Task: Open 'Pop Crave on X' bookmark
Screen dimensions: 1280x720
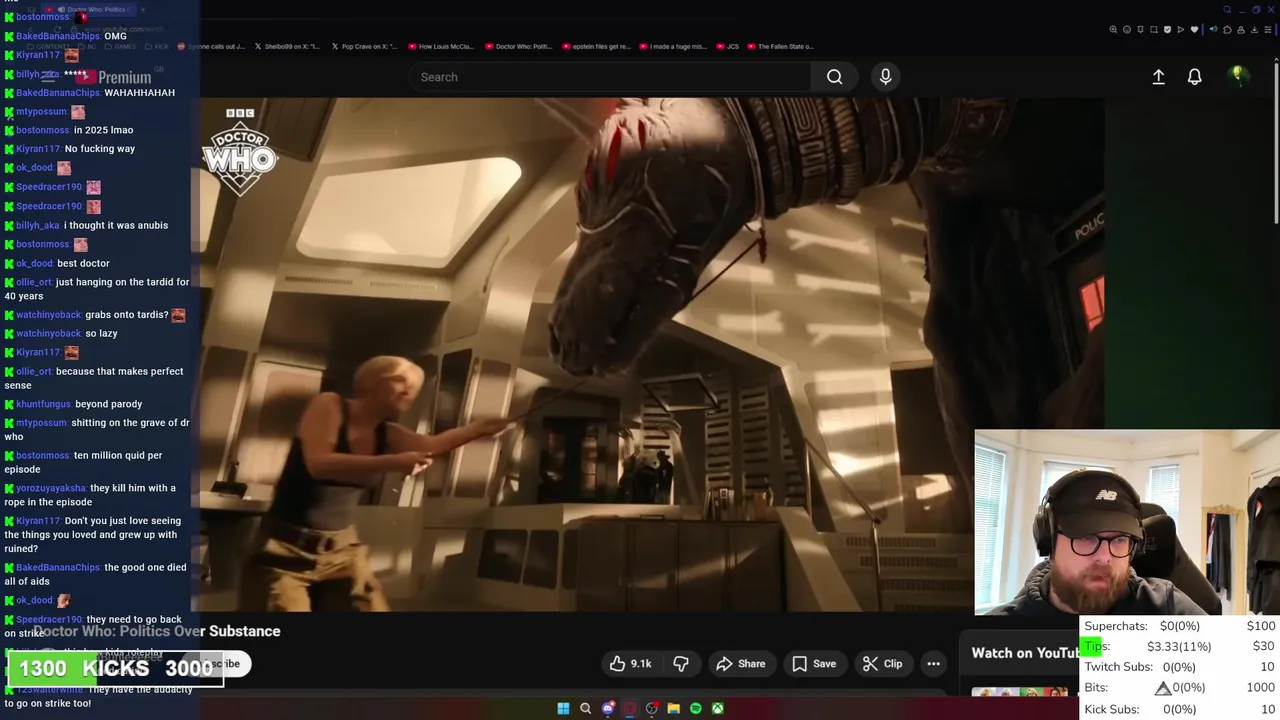Action: pyautogui.click(x=364, y=46)
